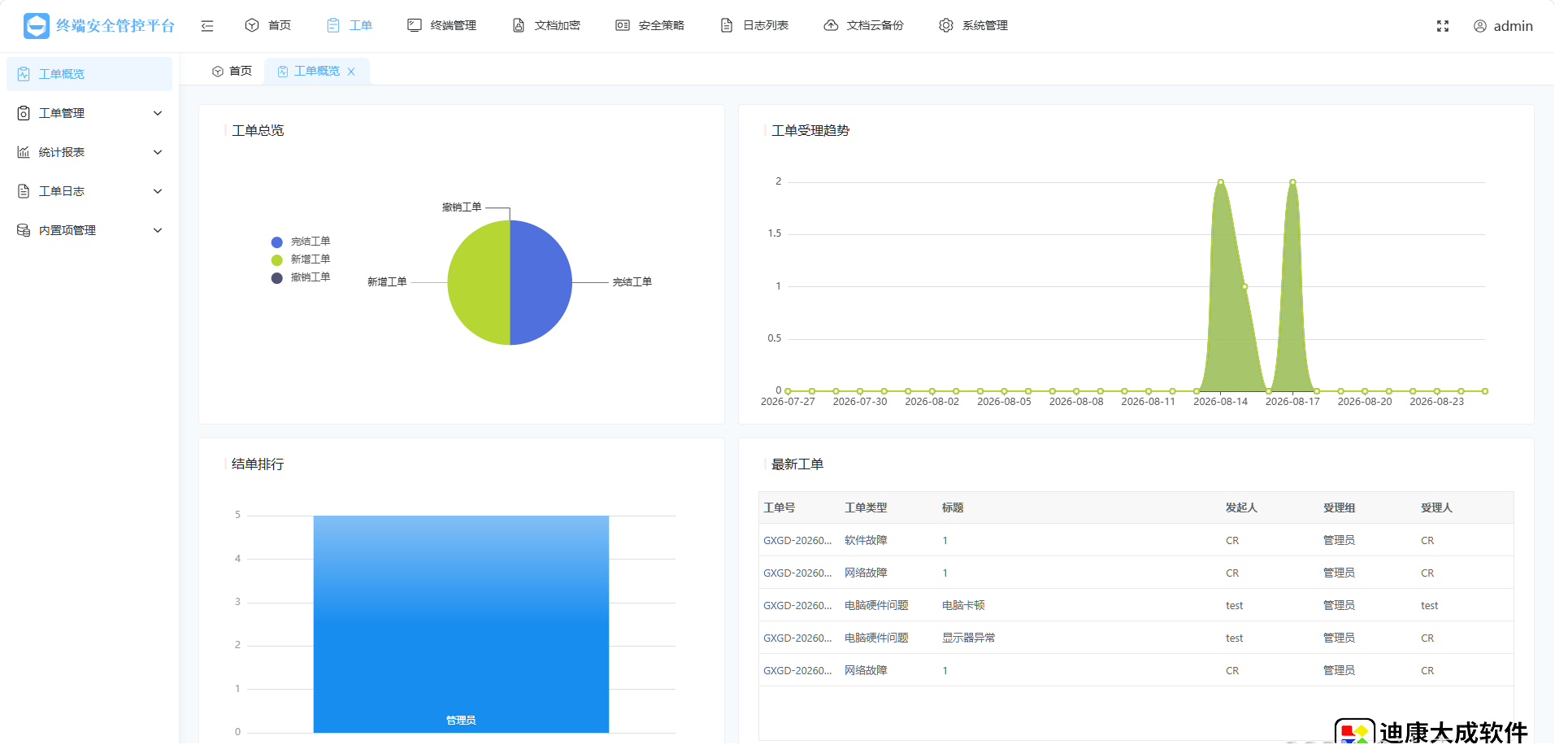
Task: Click the 工单 clipboard icon in top navigation
Action: (333, 25)
